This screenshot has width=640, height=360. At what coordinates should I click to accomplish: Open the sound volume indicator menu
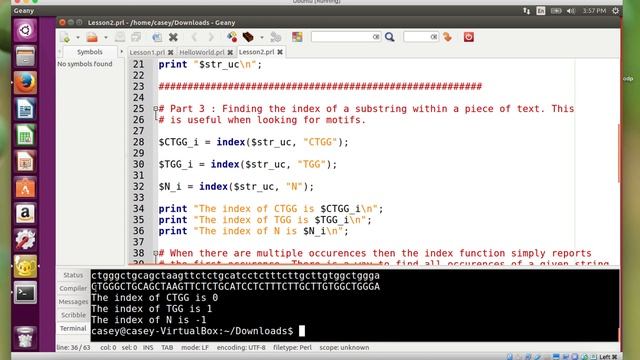571,11
